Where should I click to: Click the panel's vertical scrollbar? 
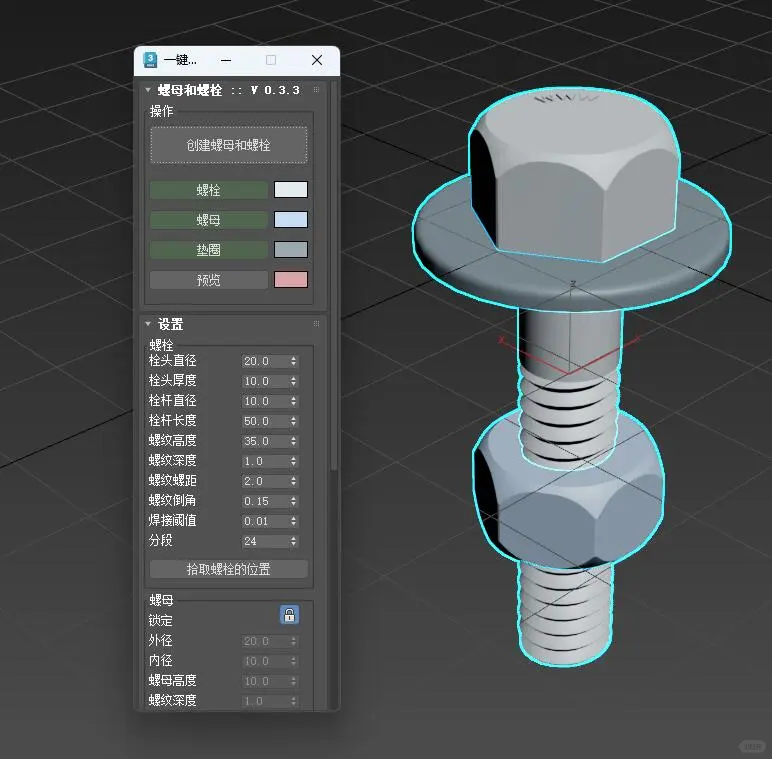point(334,276)
